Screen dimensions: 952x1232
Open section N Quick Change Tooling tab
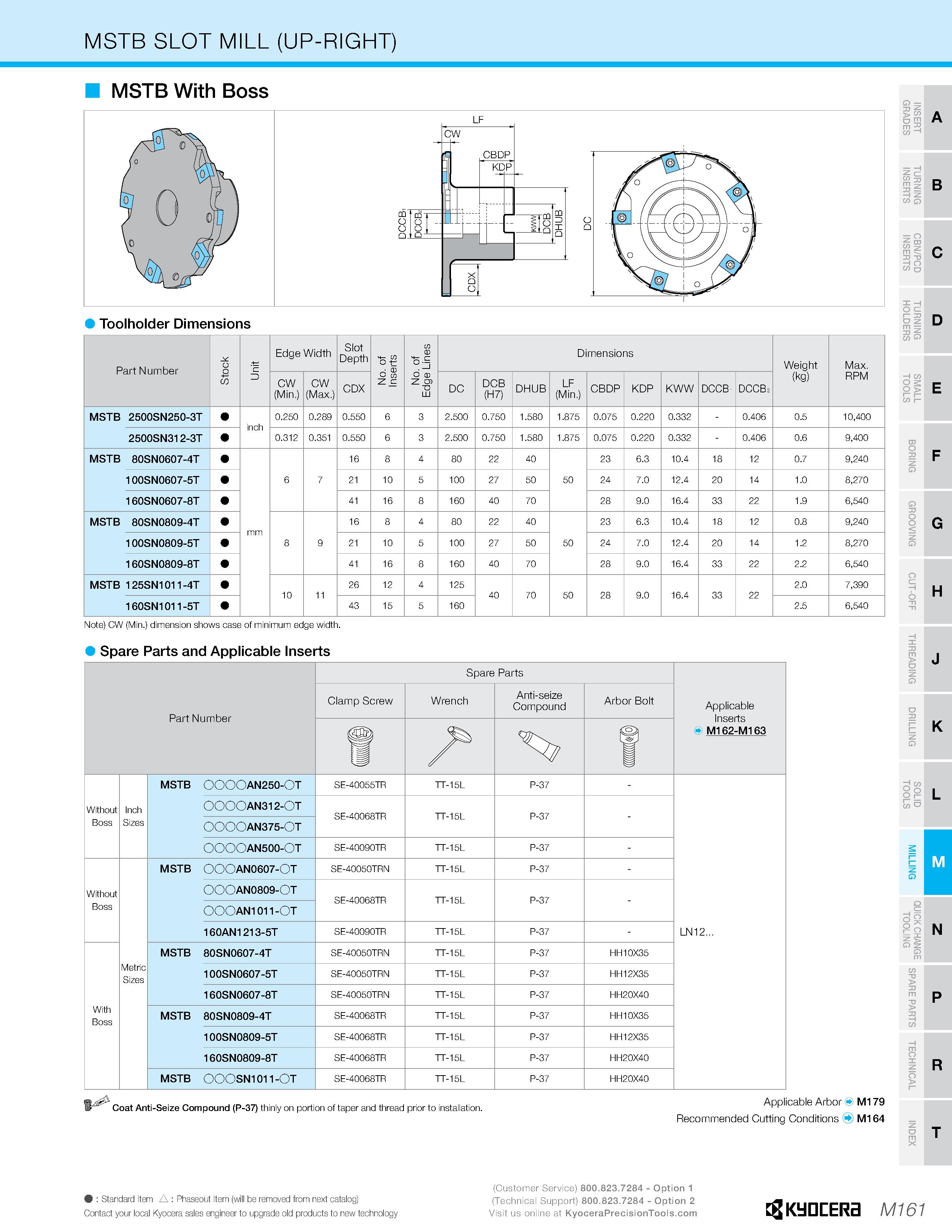click(925, 930)
